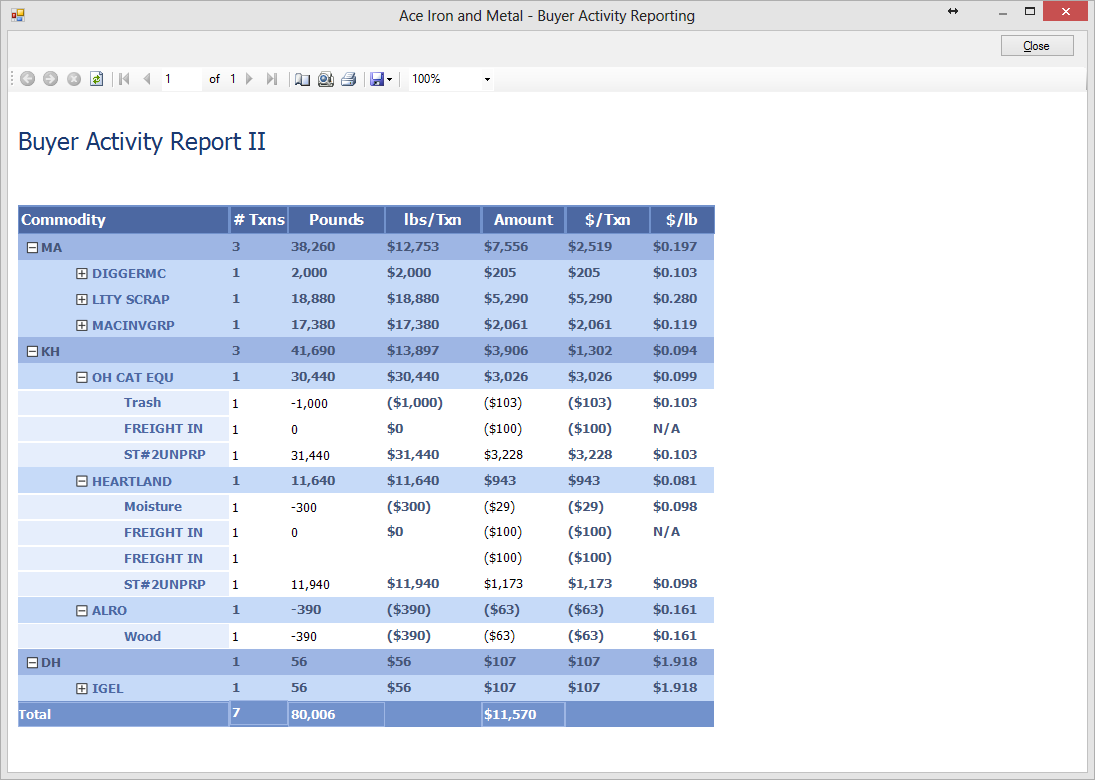Screen dimensions: 1095x780
Task: Click the Close button
Action: tap(1037, 46)
